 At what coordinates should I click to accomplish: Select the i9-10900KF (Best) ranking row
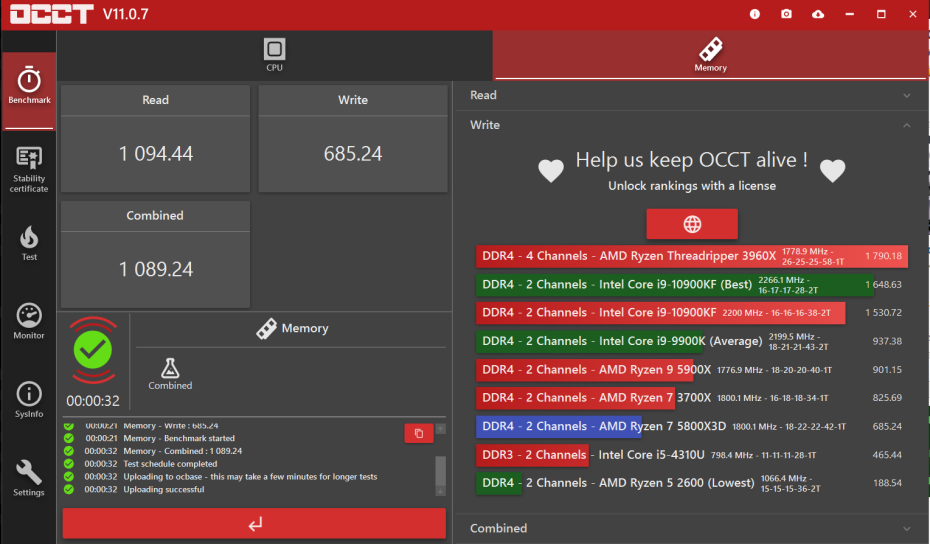(692, 285)
